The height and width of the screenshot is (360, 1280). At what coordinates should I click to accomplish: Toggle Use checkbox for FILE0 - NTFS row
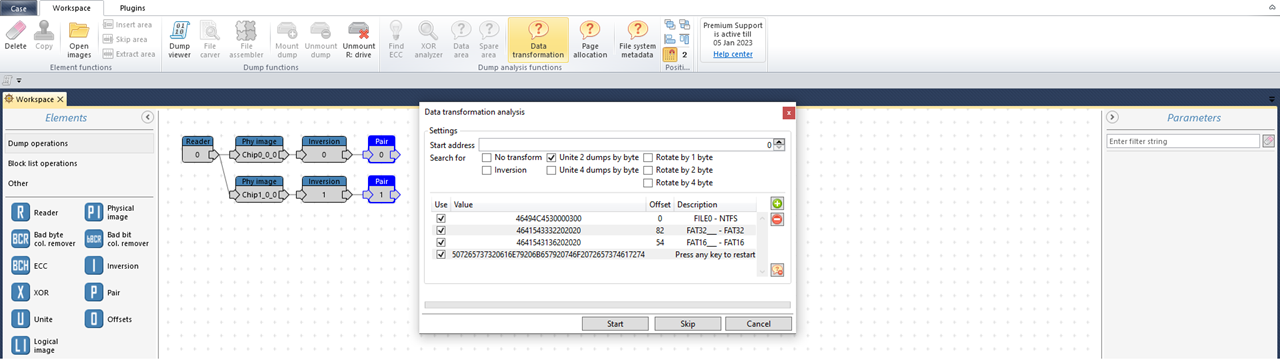pos(441,217)
